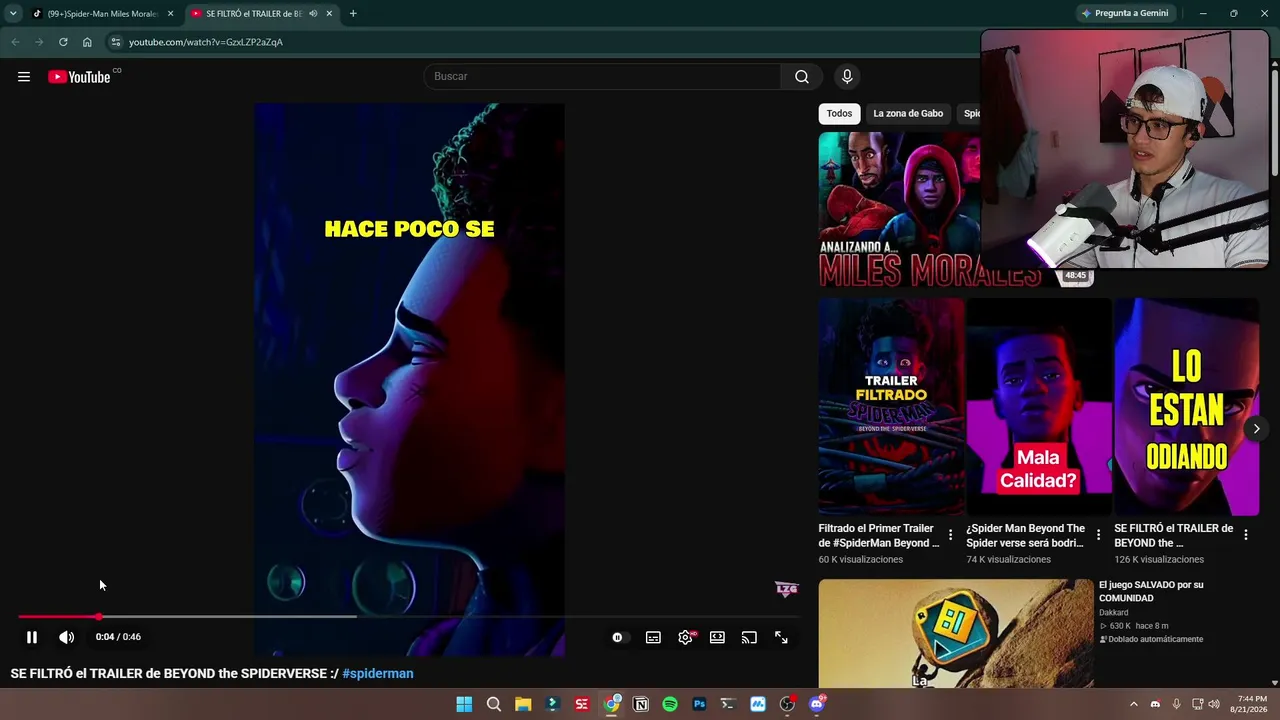This screenshot has width=1280, height=720.
Task: Open the Mala Calidad? short thumbnail
Action: point(1038,406)
